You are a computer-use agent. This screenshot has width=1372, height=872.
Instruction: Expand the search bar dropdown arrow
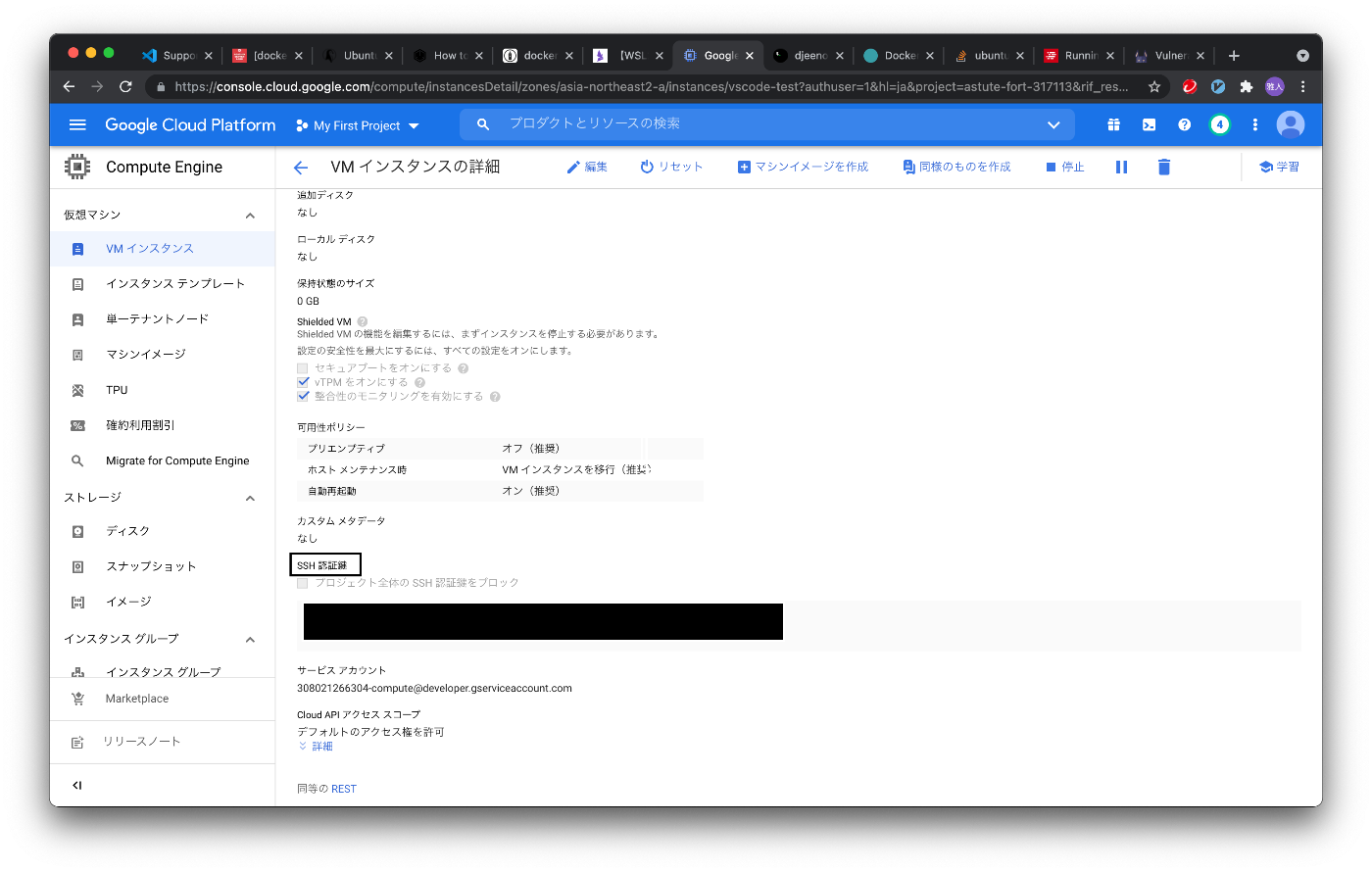coord(1053,124)
